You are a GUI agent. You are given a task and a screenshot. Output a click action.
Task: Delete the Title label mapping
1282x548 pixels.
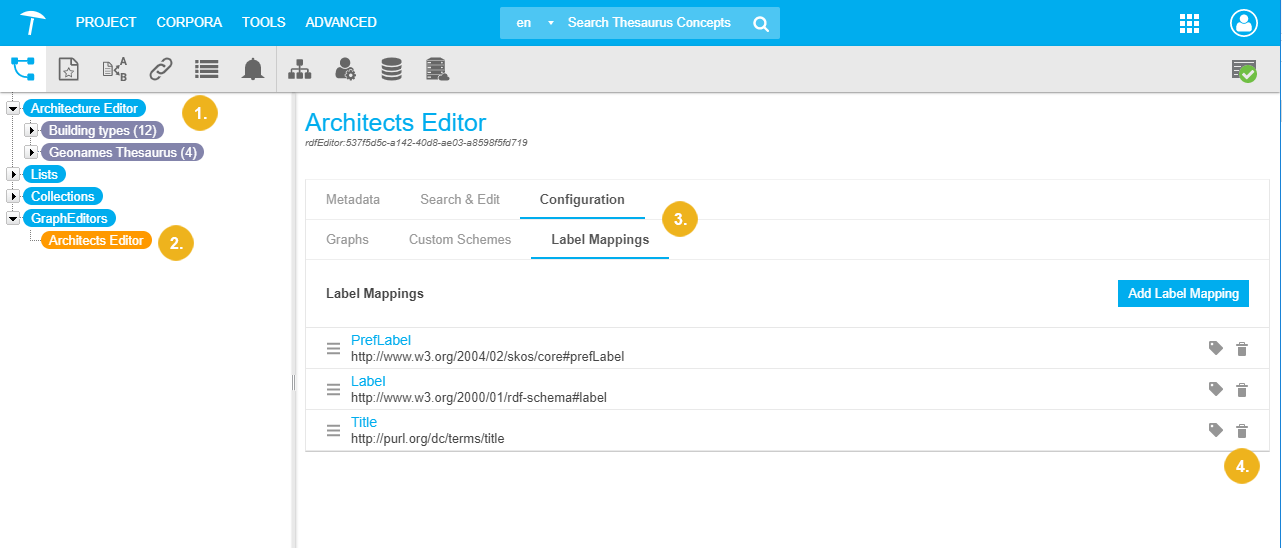[1242, 430]
